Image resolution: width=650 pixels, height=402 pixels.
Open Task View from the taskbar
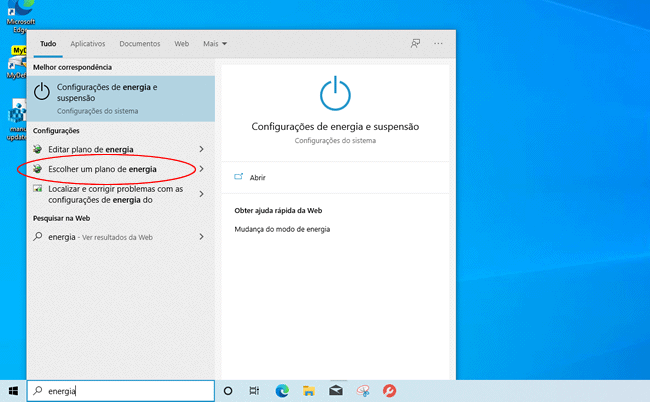pos(255,391)
